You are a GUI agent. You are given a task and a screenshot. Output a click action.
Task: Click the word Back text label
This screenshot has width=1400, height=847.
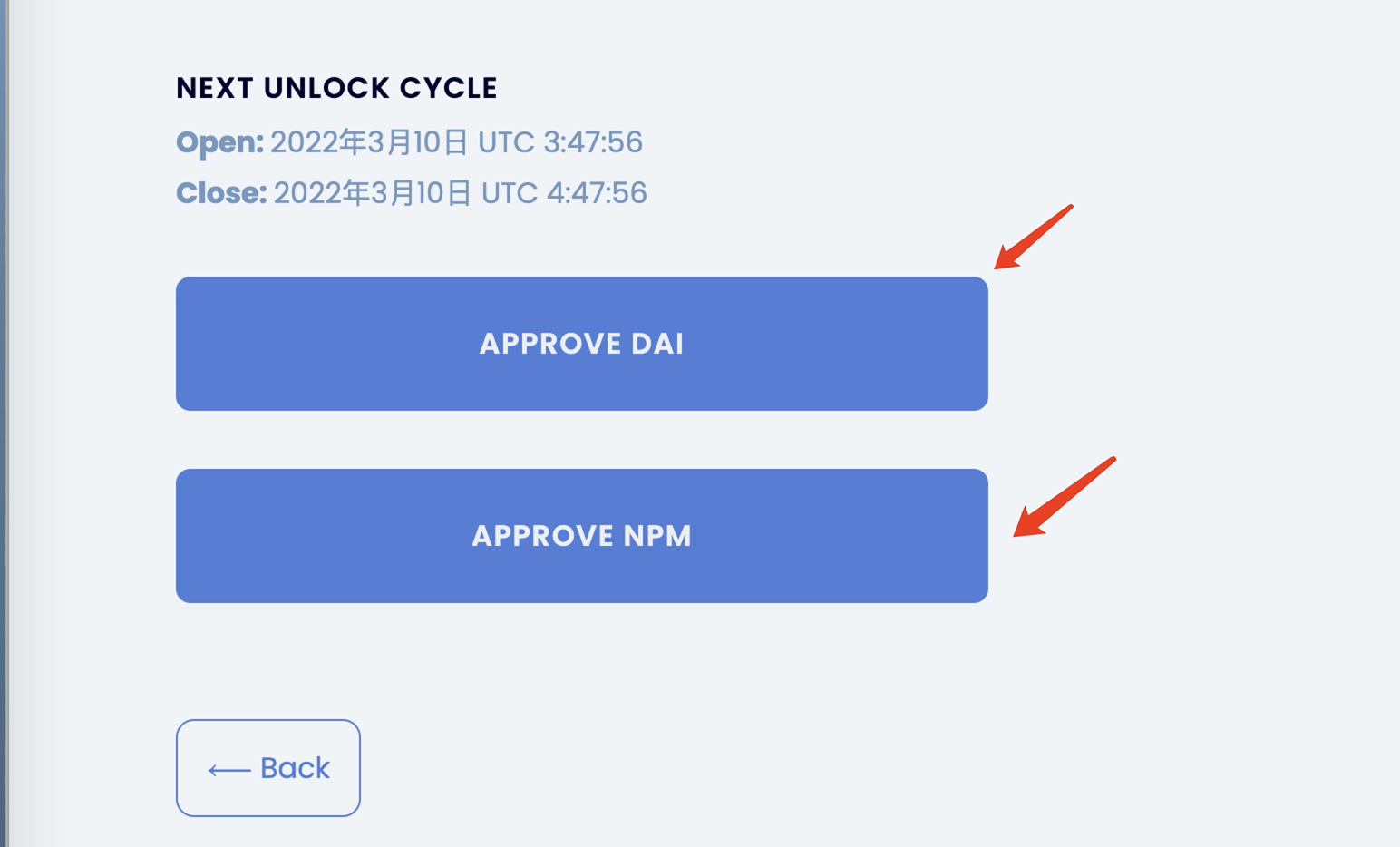coord(295,768)
